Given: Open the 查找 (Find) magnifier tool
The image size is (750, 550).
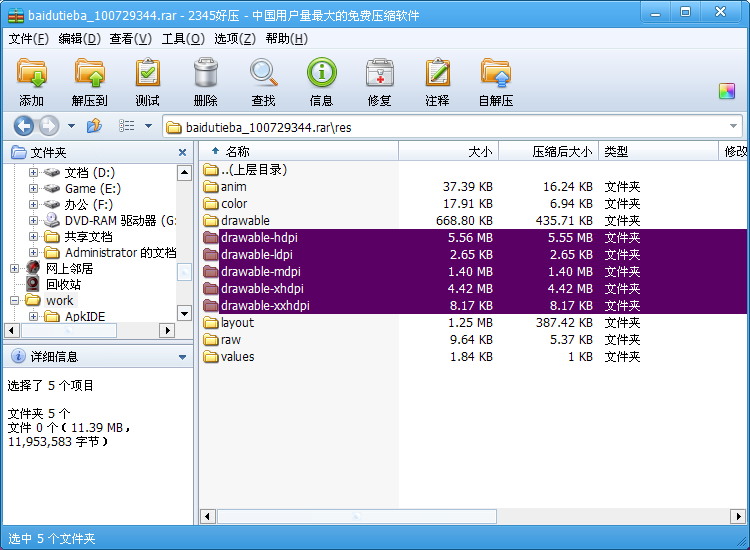Looking at the screenshot, I should pos(263,75).
